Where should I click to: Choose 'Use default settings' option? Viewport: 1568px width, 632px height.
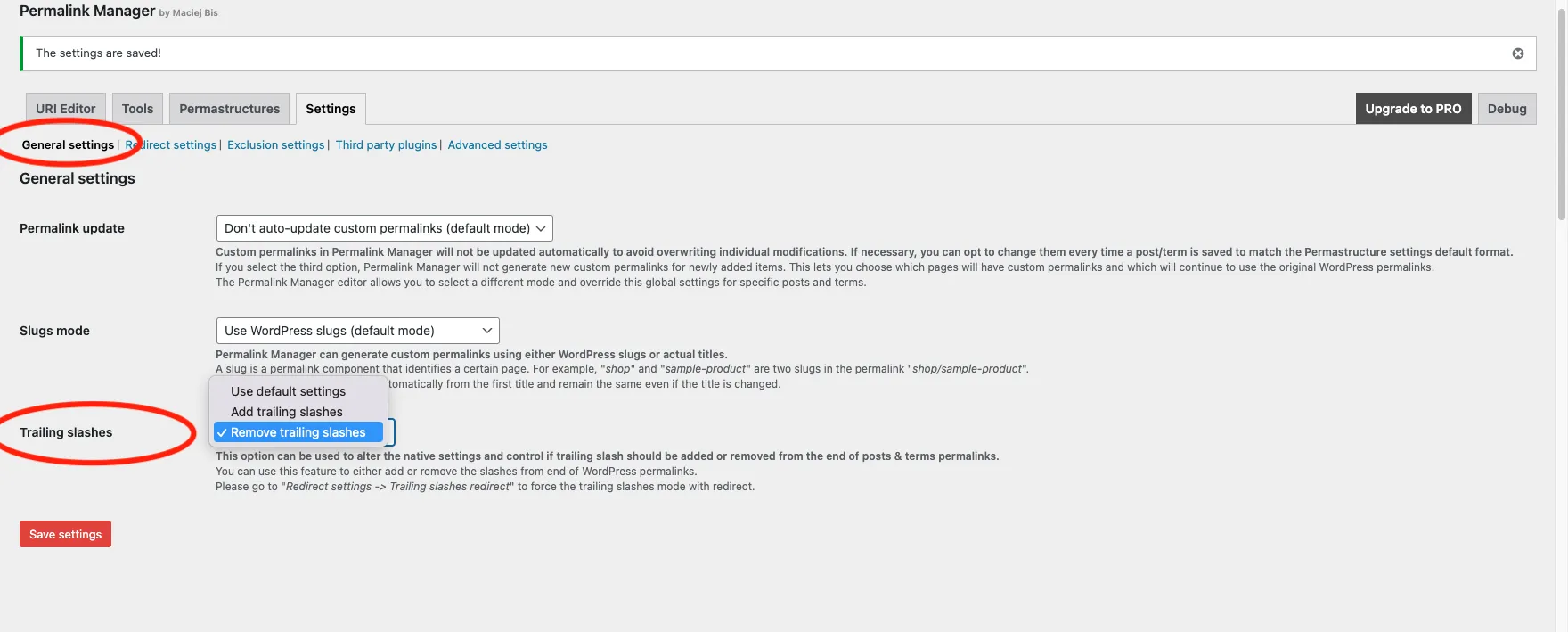[288, 391]
